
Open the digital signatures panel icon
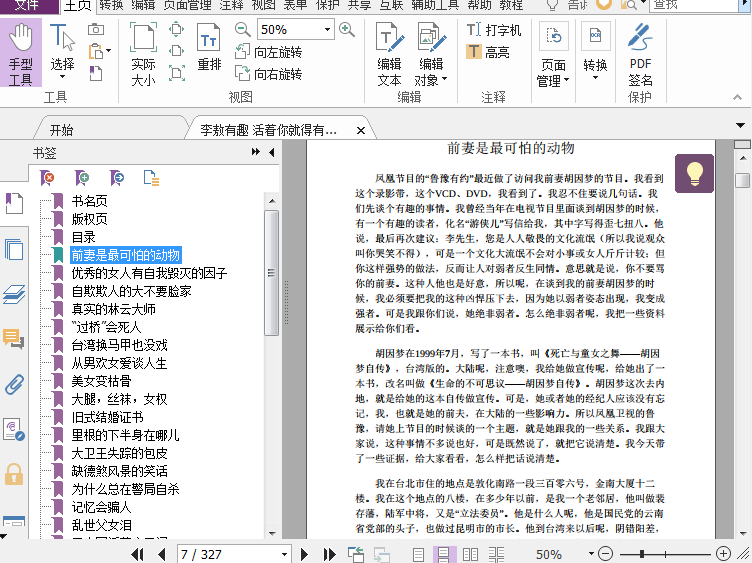[14, 430]
